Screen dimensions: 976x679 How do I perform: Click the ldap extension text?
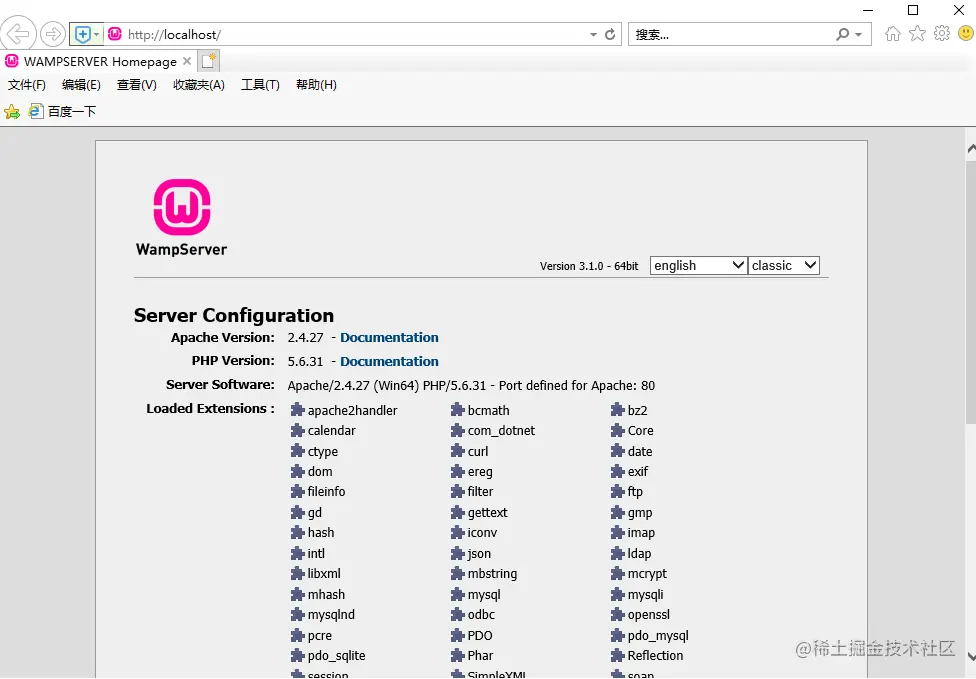[x=639, y=554]
